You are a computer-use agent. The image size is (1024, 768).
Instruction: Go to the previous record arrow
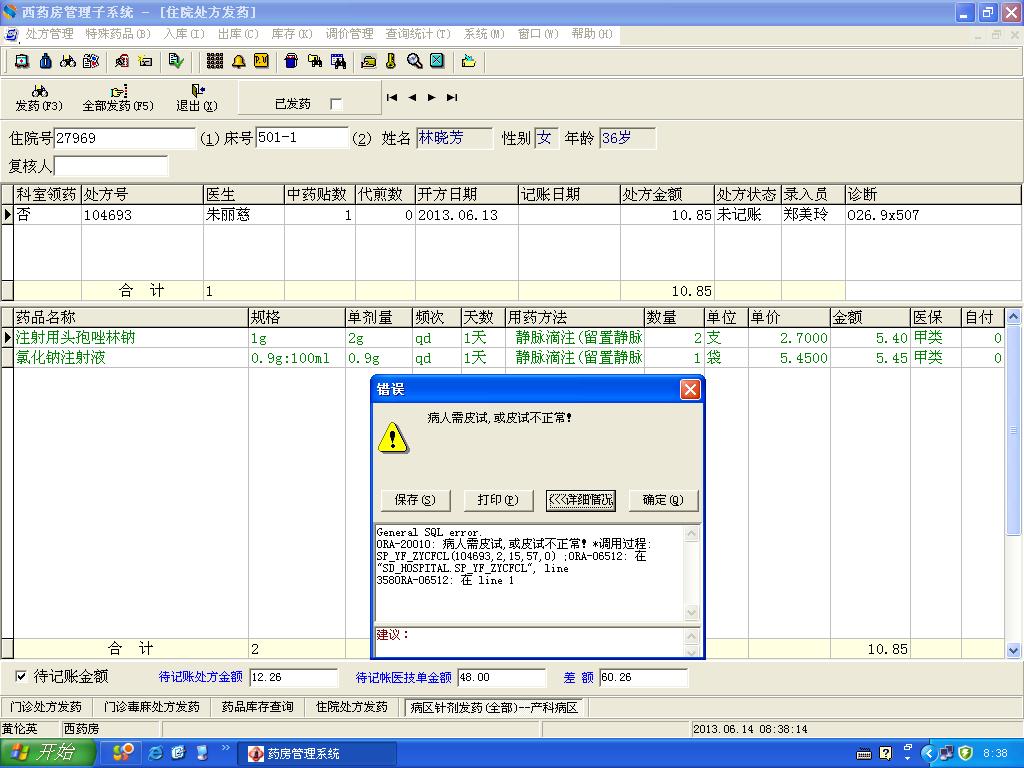click(x=412, y=97)
